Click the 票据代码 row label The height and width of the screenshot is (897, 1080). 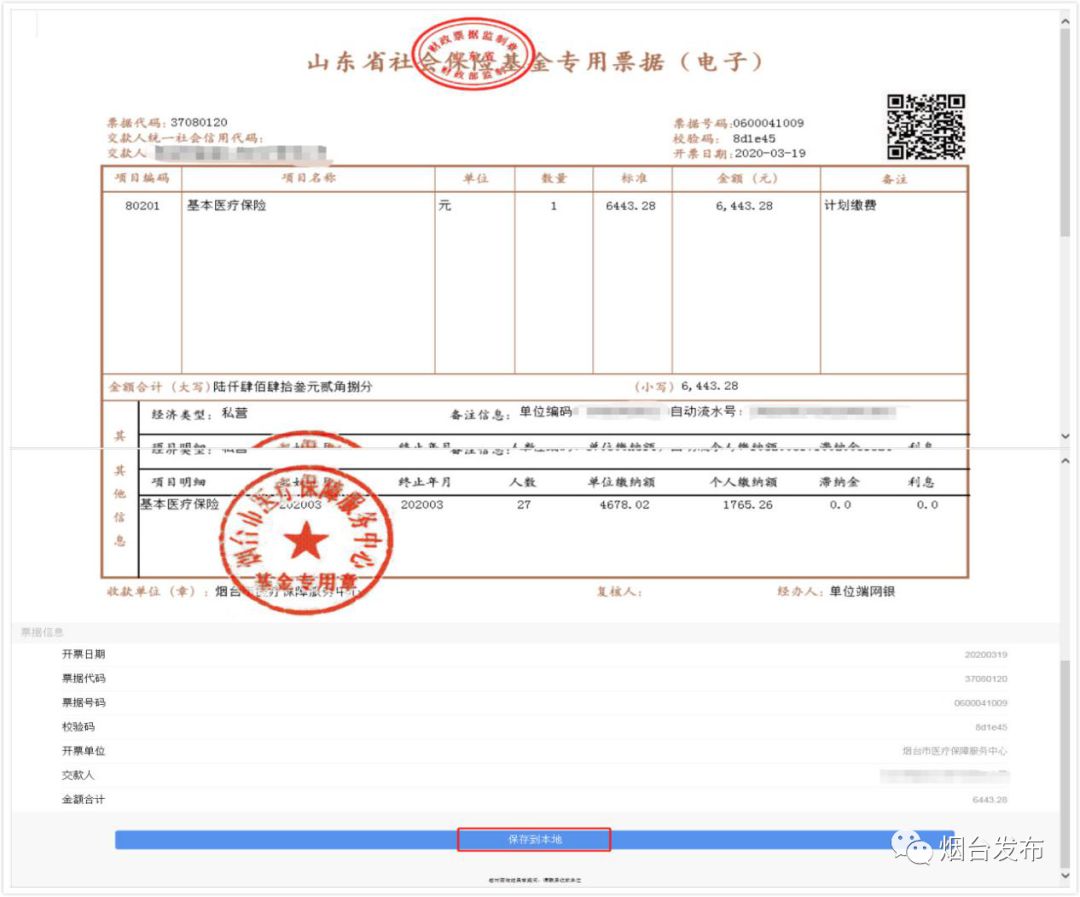[83, 678]
